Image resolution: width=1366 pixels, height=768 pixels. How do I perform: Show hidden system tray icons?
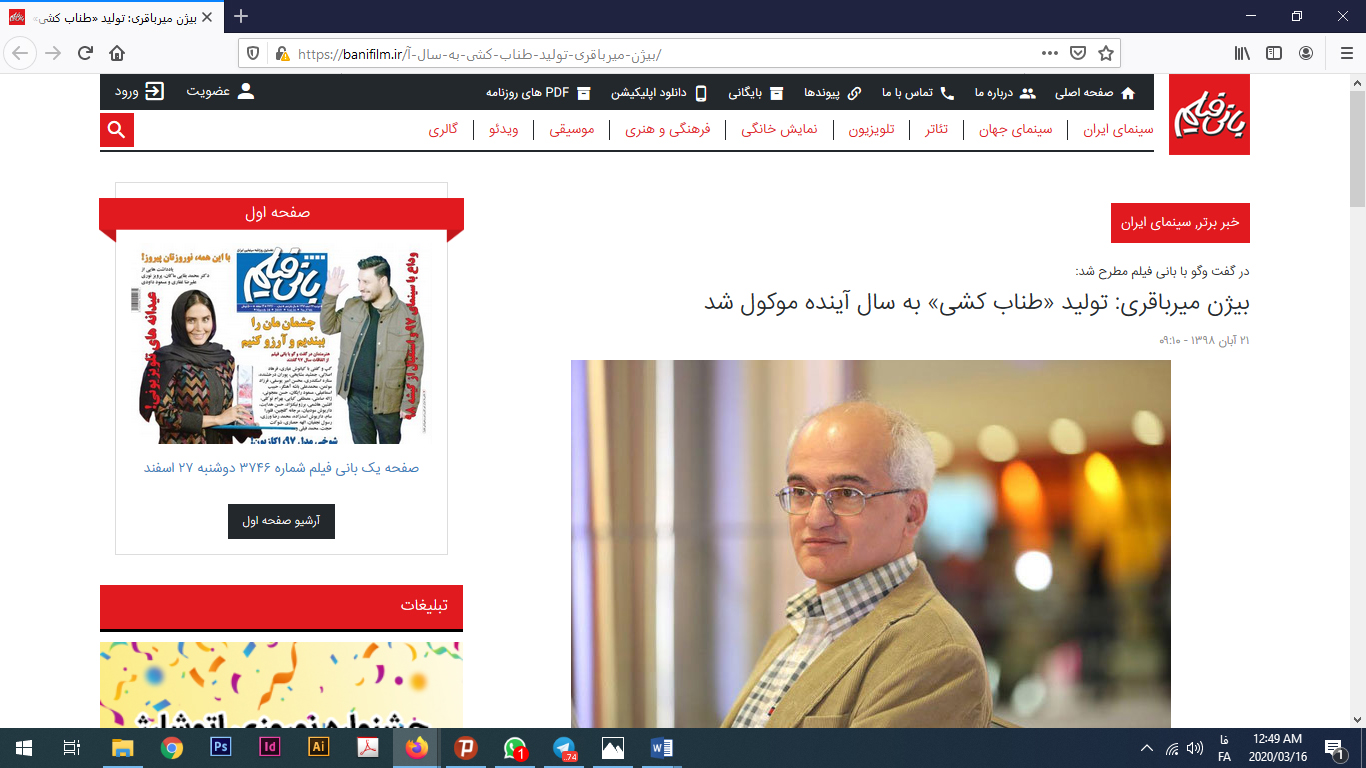tap(1146, 748)
